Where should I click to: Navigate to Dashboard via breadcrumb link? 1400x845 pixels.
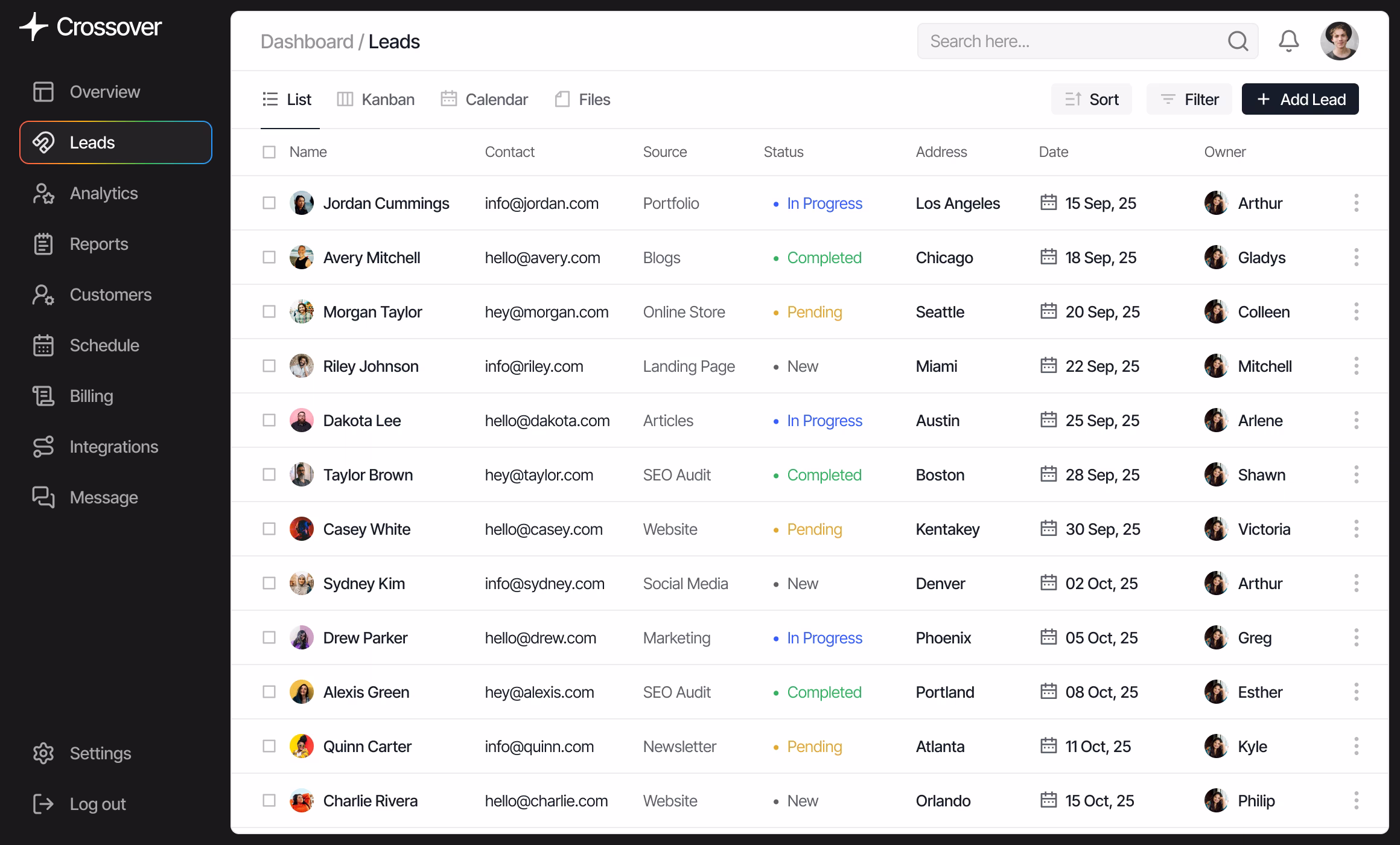tap(307, 41)
